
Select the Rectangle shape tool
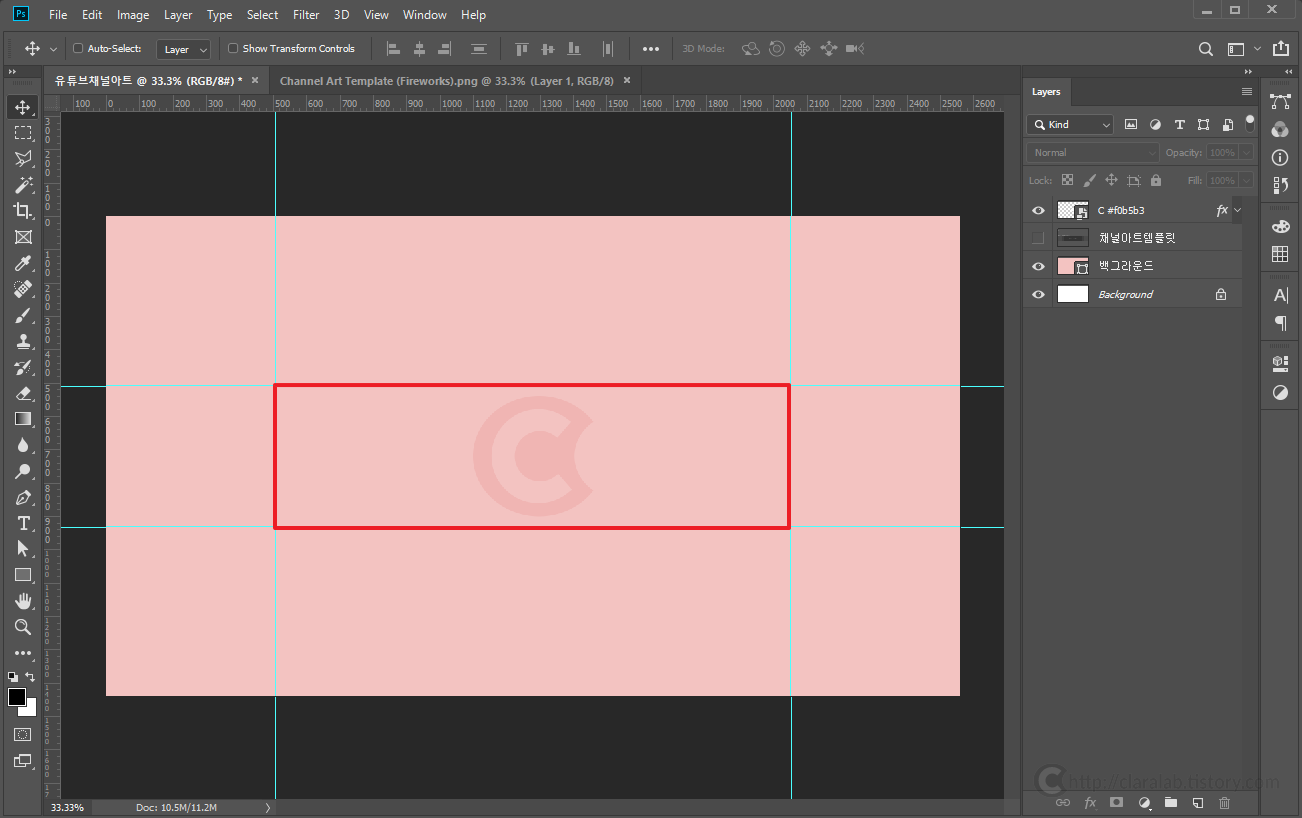tap(23, 575)
